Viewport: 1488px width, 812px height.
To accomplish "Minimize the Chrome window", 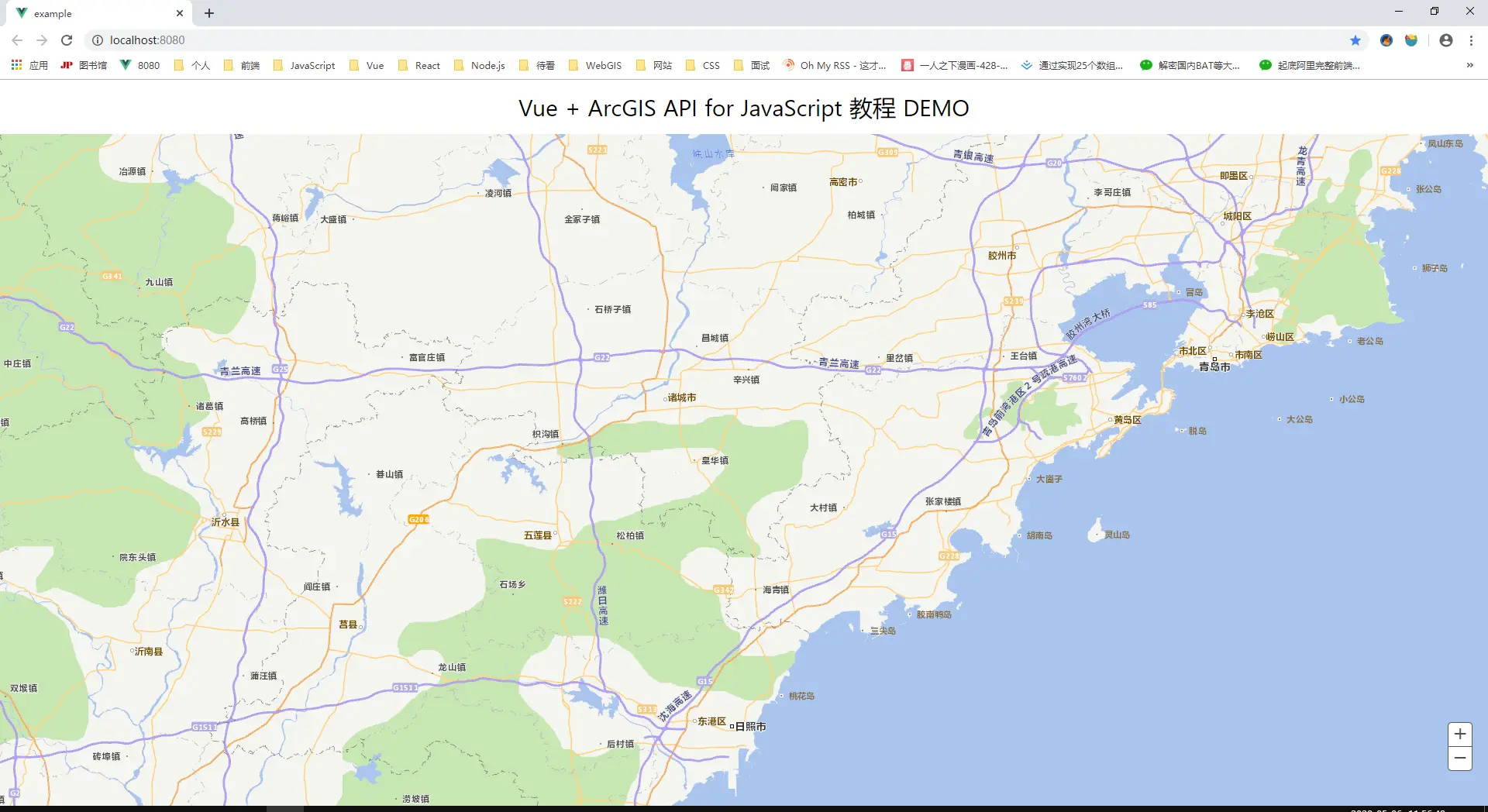I will [x=1399, y=12].
